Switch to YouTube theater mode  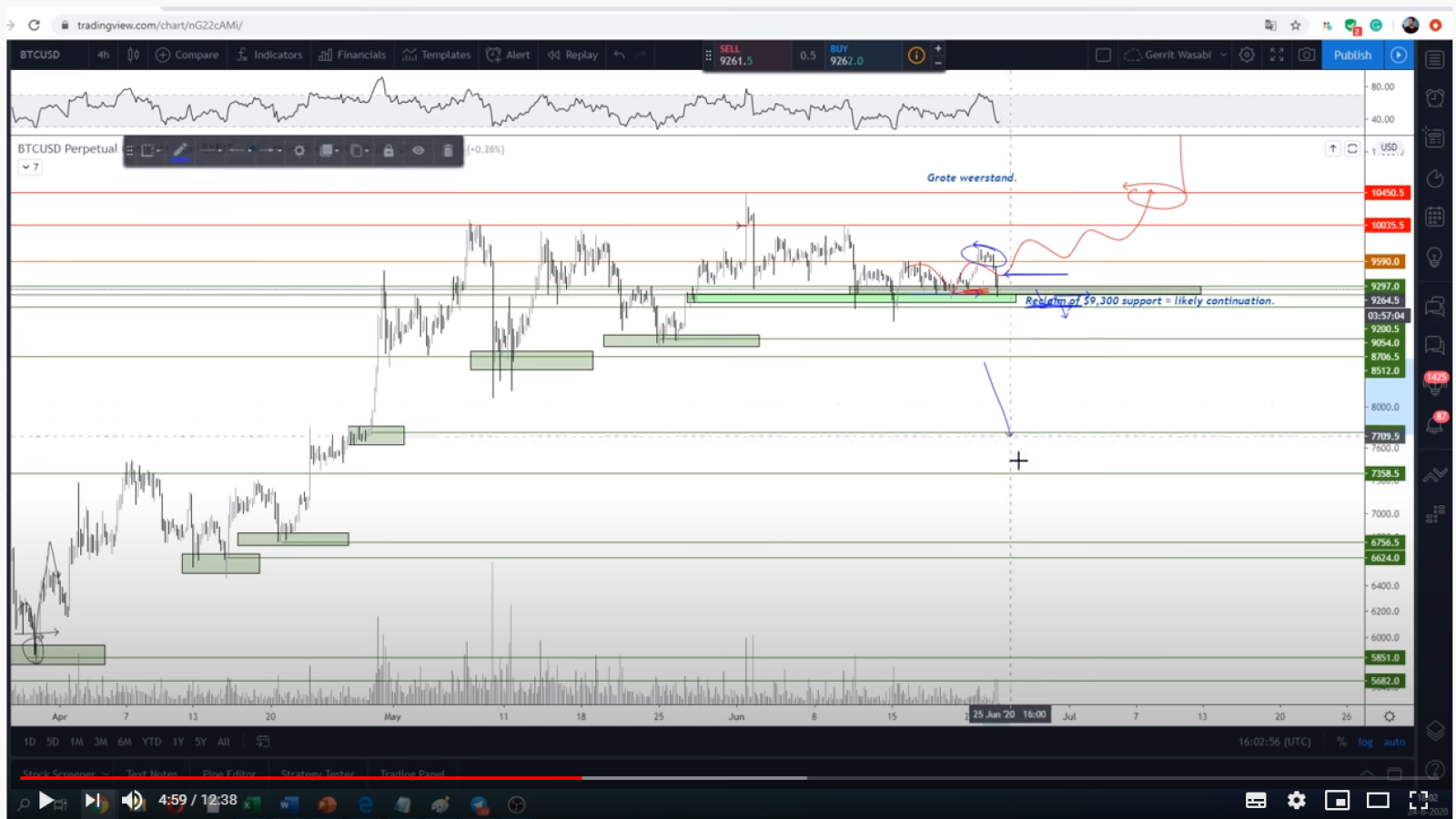point(1378,801)
